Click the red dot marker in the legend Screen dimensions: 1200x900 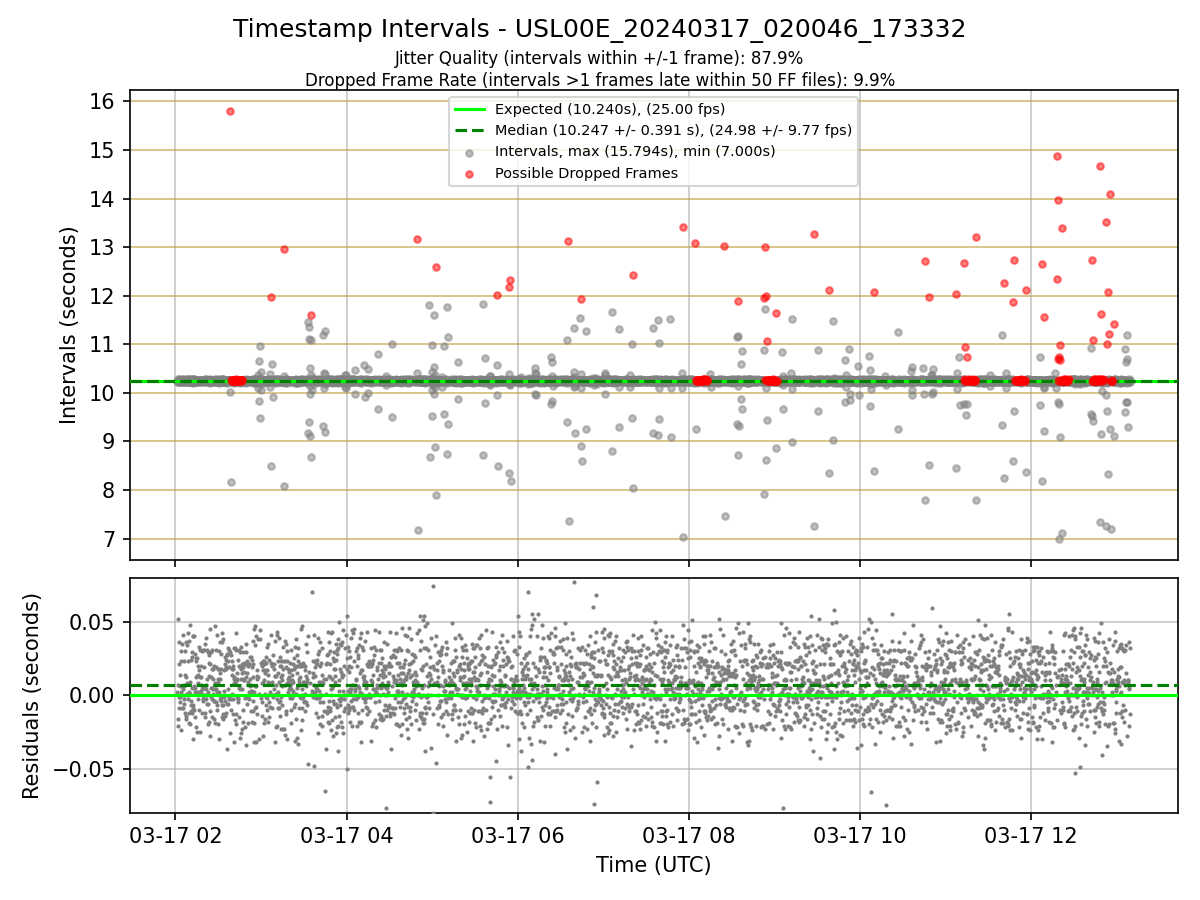(x=470, y=173)
